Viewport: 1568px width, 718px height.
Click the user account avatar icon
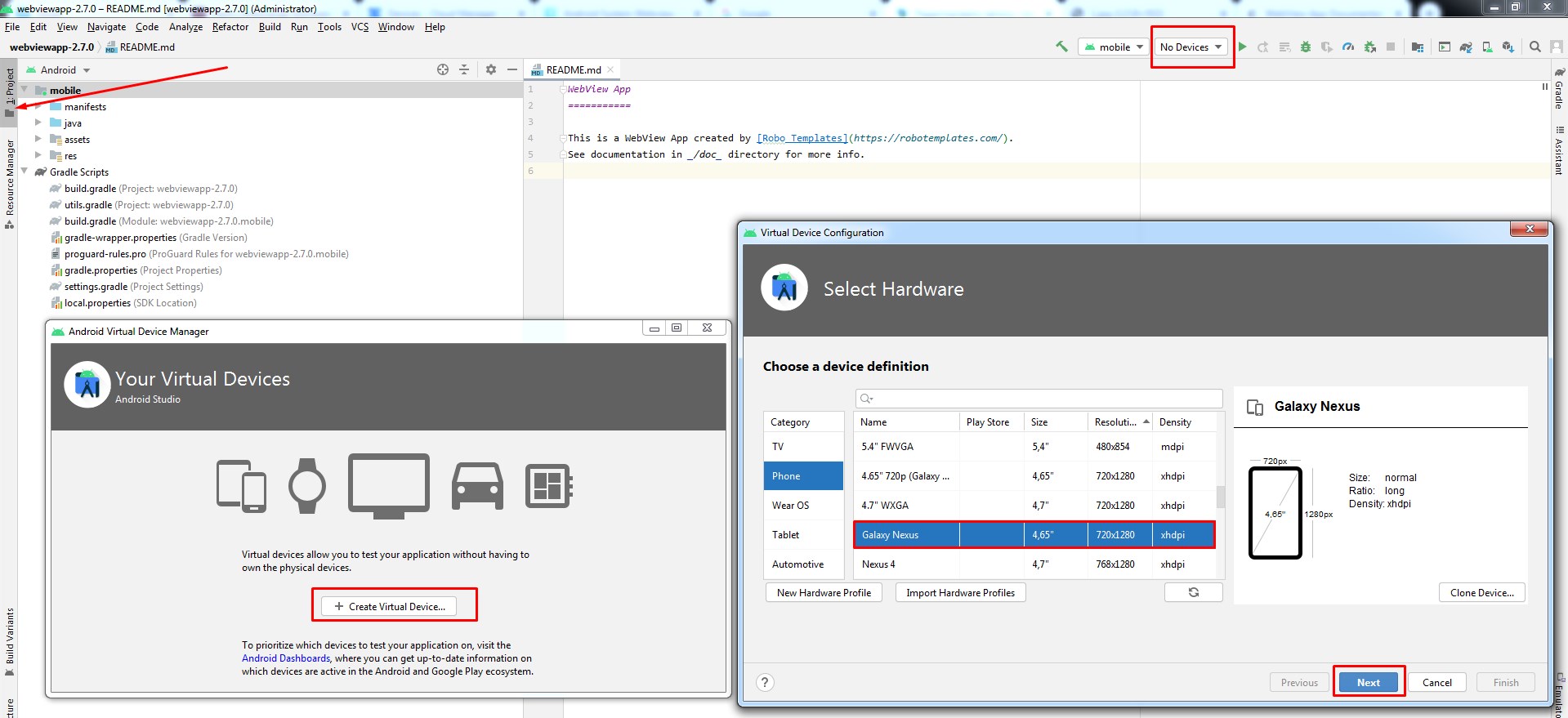pos(1557,47)
